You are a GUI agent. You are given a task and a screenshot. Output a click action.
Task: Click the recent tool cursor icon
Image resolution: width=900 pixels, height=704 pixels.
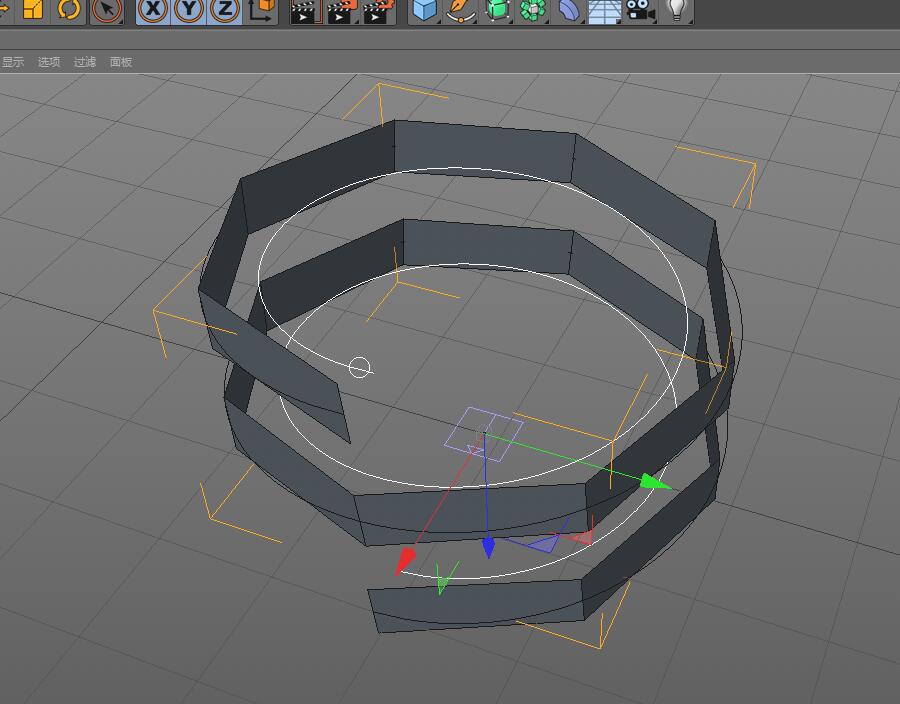[x=107, y=10]
